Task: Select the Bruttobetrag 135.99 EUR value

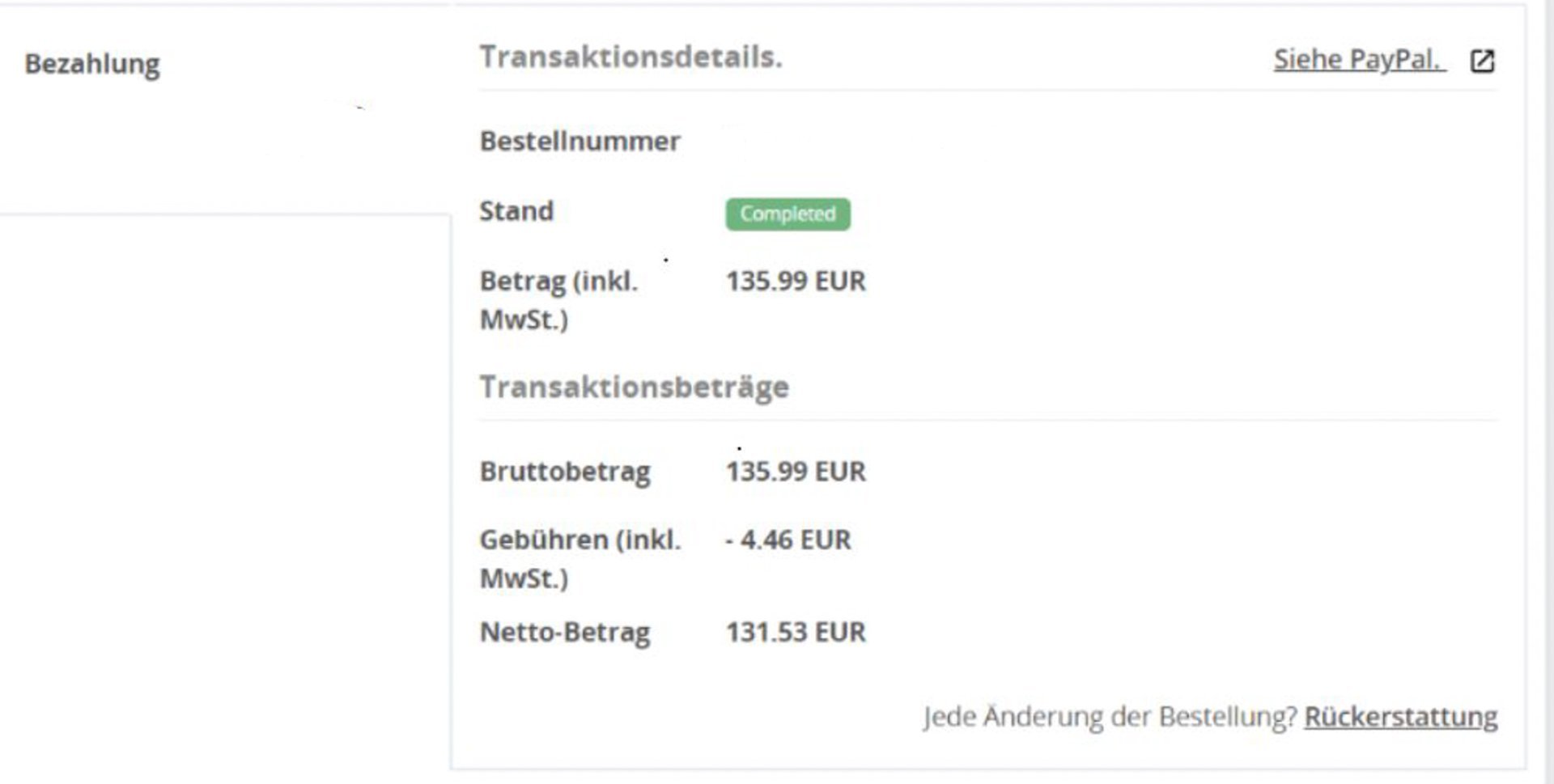Action: [x=796, y=472]
